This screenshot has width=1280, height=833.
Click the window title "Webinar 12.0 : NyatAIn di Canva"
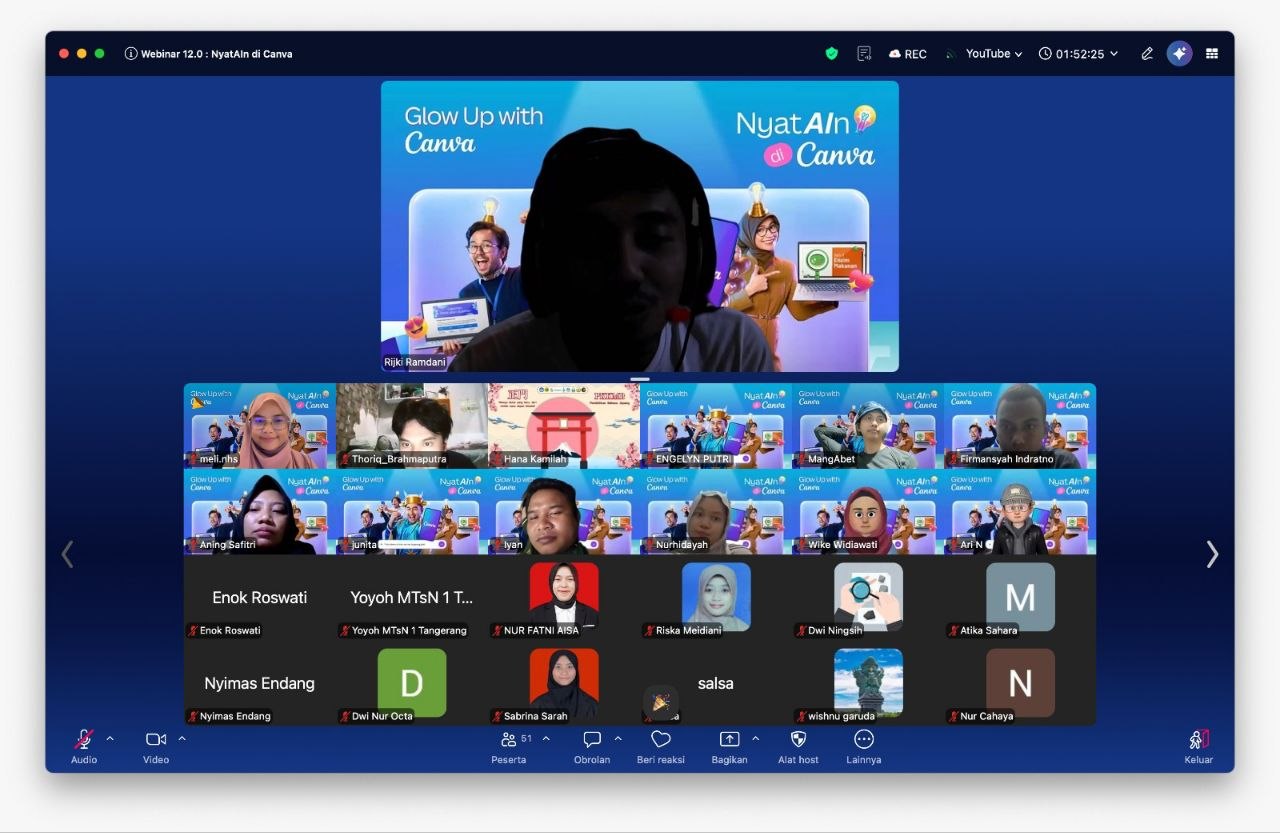click(217, 54)
